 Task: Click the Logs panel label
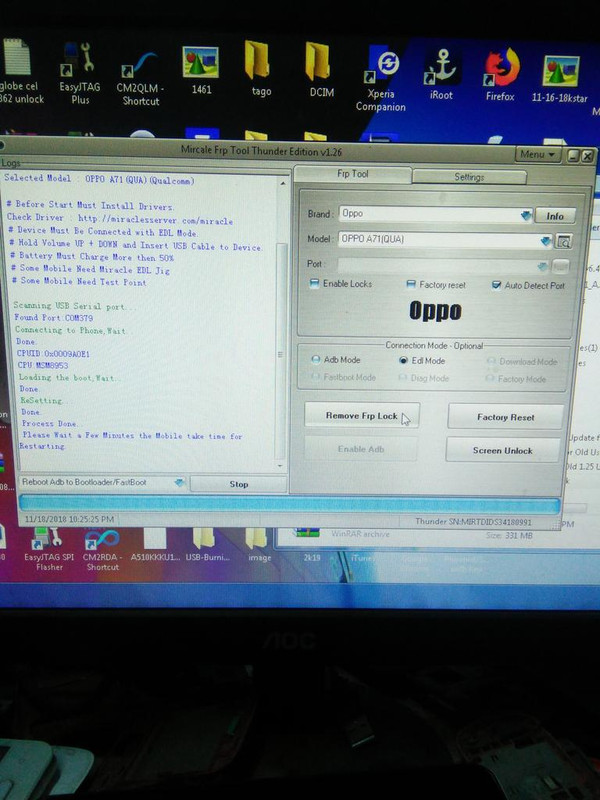tap(10, 162)
